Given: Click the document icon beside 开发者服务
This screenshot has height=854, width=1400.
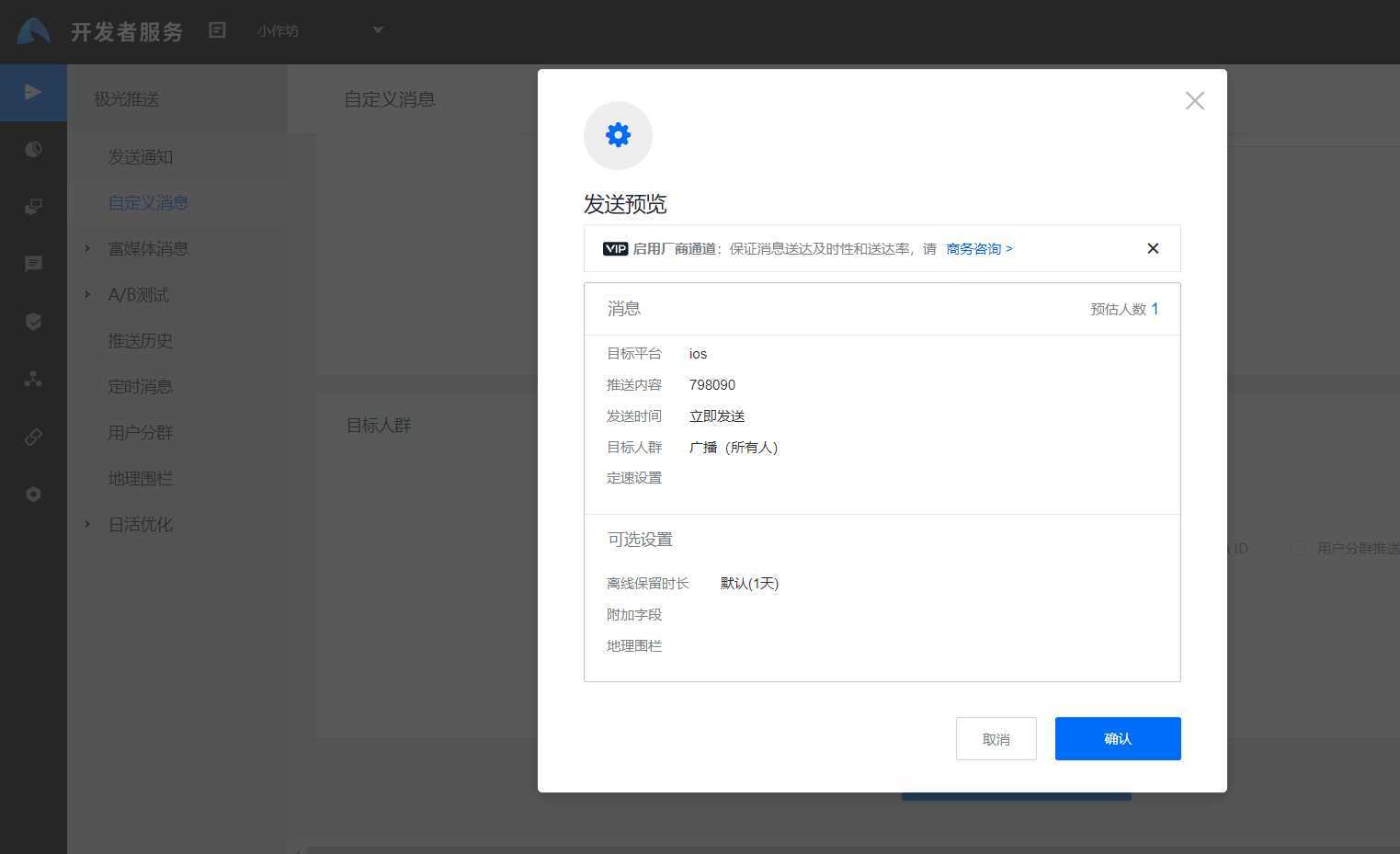Looking at the screenshot, I should point(217,30).
